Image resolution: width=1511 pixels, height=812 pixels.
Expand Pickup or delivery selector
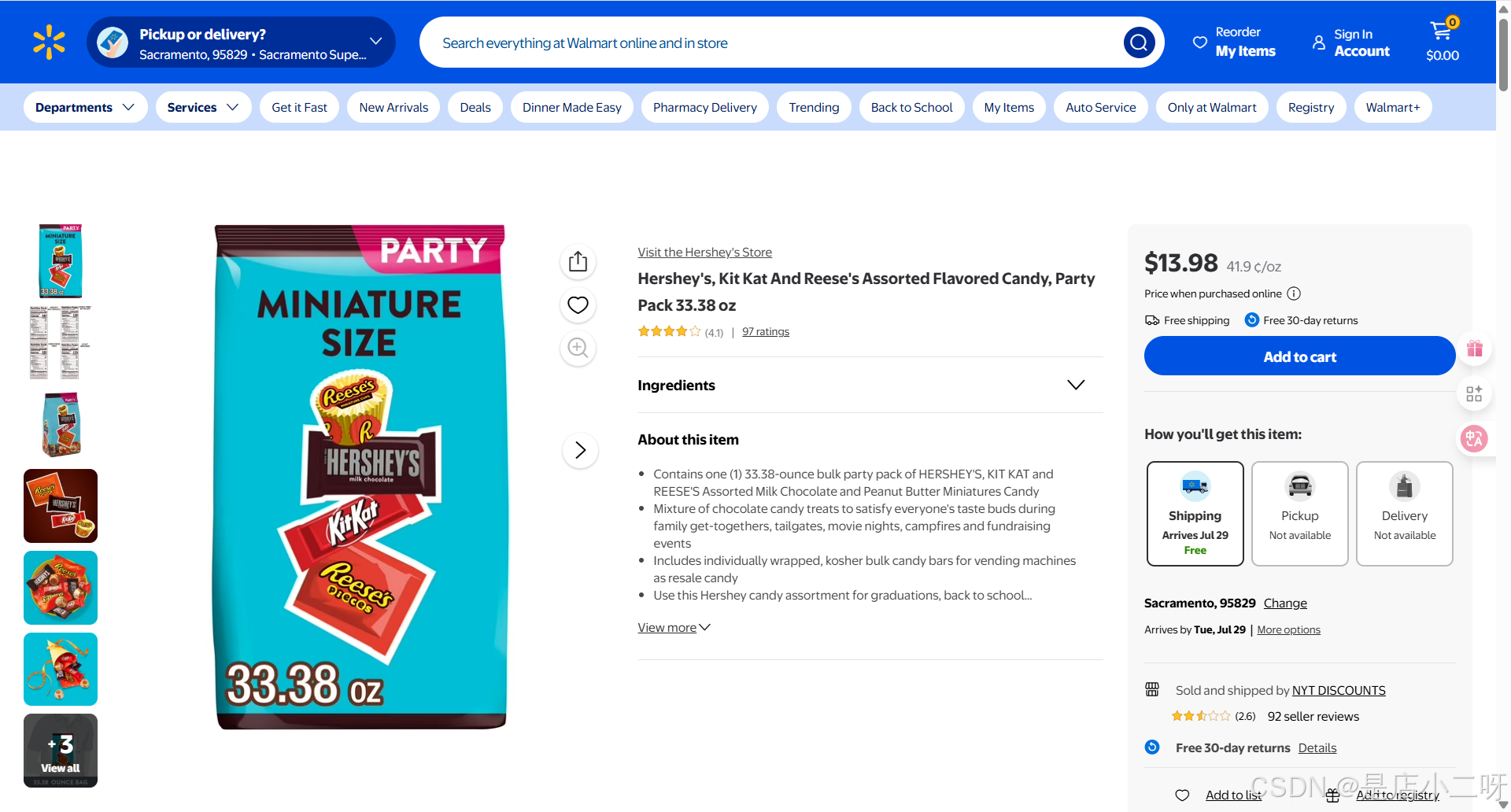(x=241, y=42)
